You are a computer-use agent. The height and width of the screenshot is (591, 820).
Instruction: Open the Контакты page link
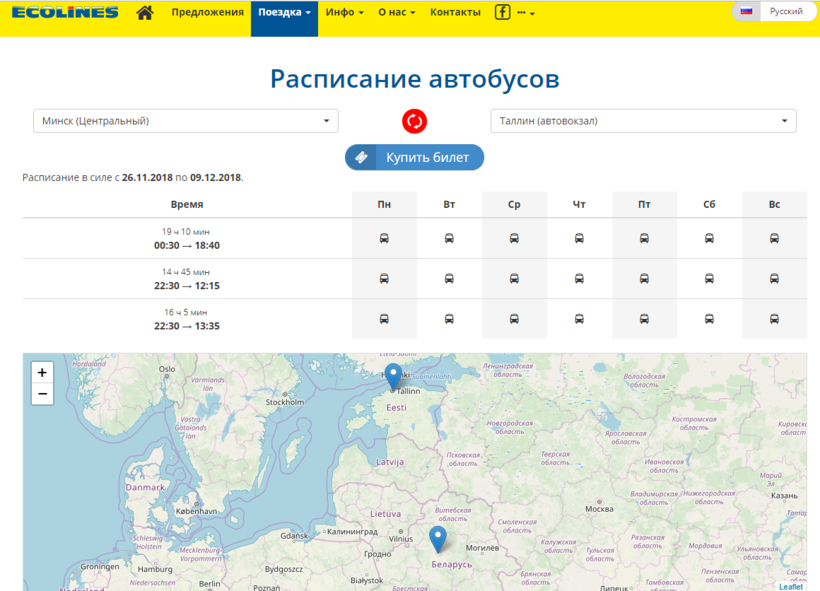(x=455, y=13)
